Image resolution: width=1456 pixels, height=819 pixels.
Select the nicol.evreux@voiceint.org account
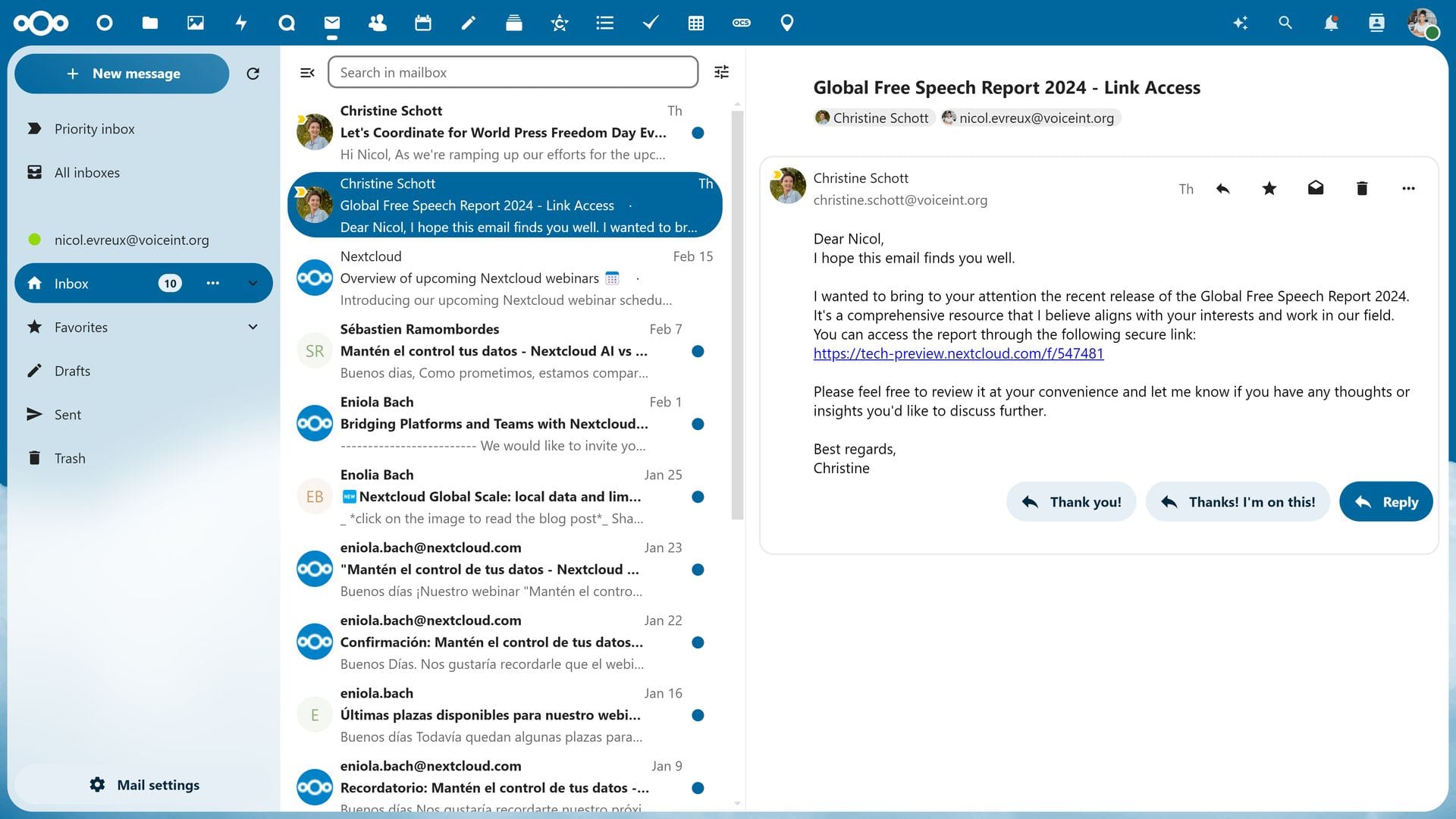click(143, 240)
